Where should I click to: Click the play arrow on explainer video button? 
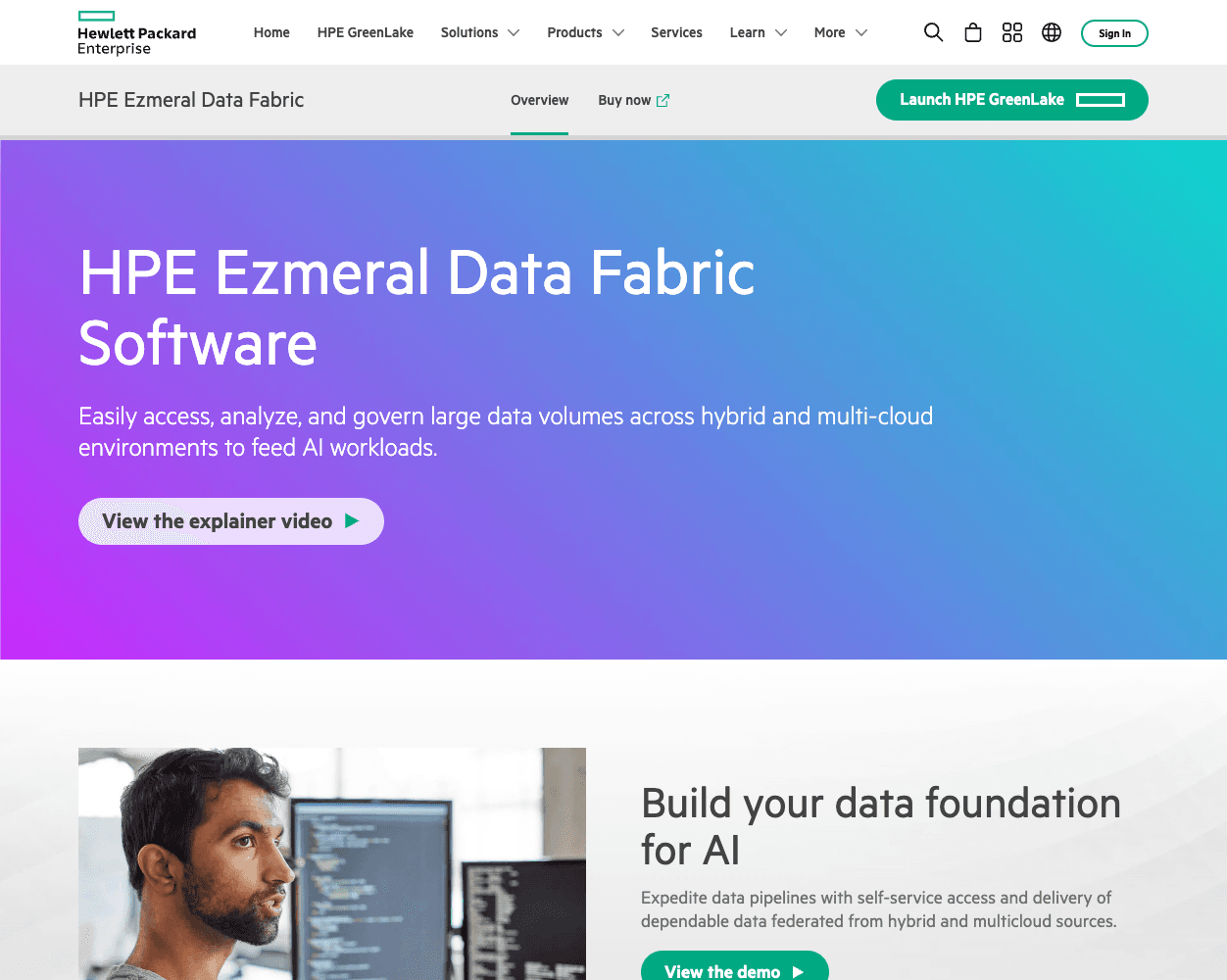352,521
